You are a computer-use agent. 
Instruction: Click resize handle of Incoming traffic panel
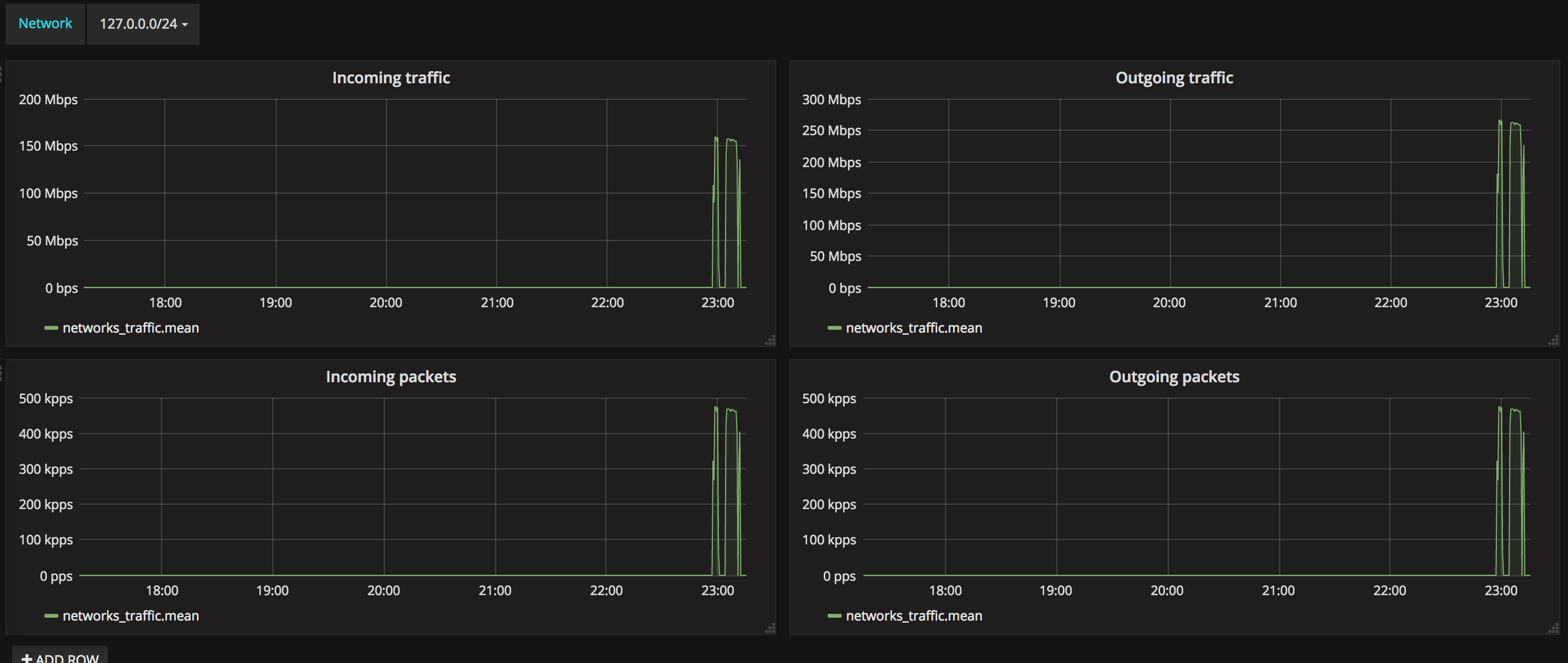(770, 340)
